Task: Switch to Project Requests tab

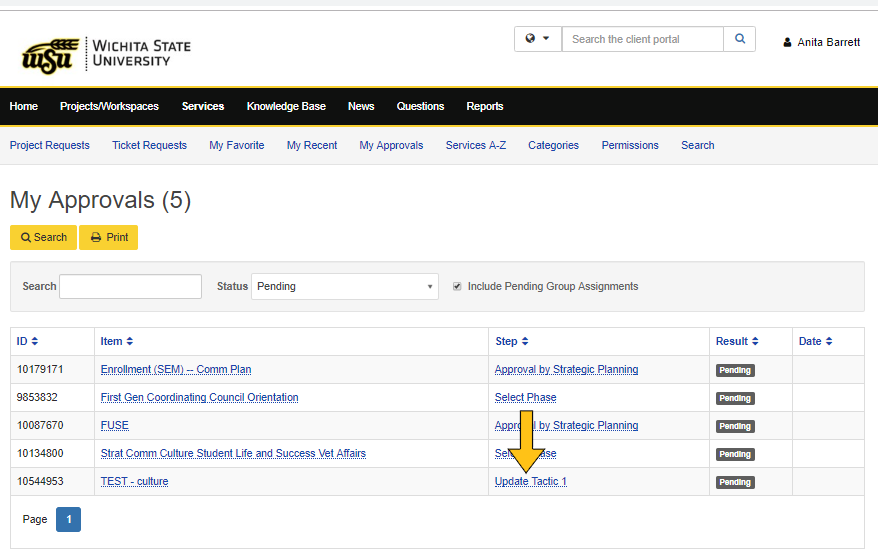Action: (50, 146)
